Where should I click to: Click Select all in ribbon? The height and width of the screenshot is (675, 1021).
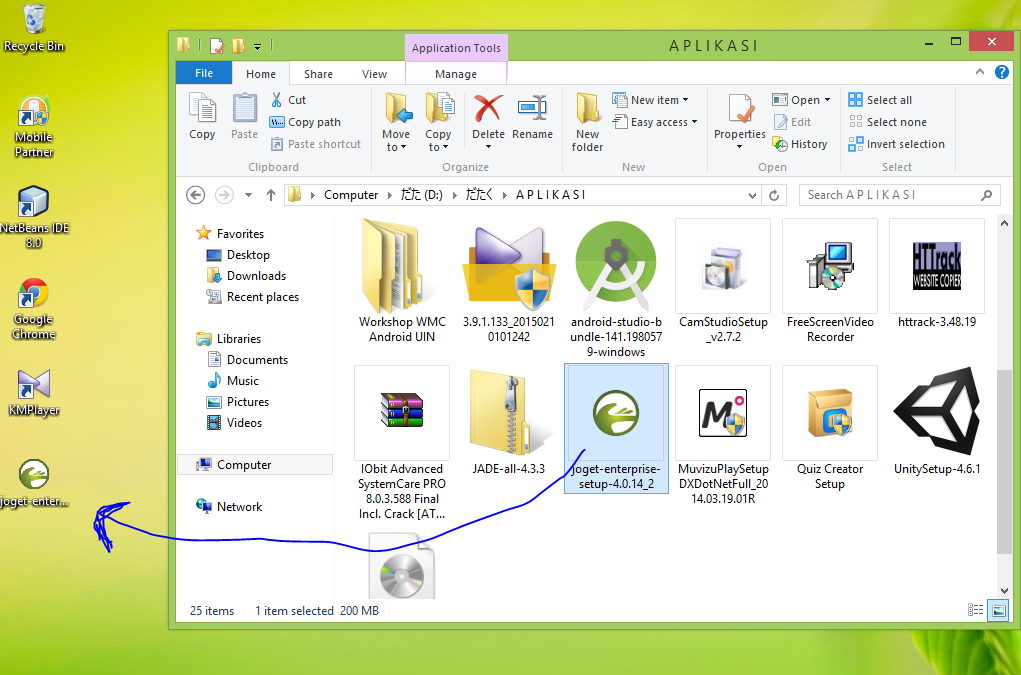coord(880,100)
